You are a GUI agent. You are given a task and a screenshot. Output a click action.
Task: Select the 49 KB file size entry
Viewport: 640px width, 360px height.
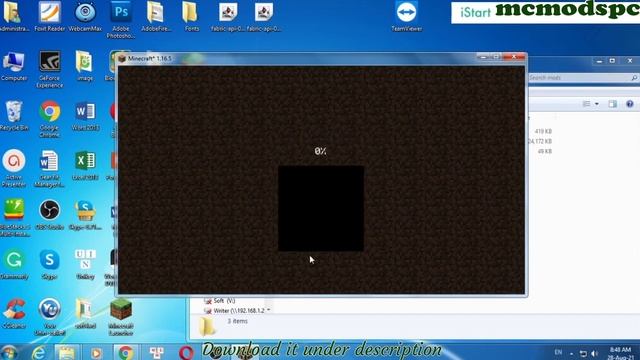pyautogui.click(x=545, y=151)
